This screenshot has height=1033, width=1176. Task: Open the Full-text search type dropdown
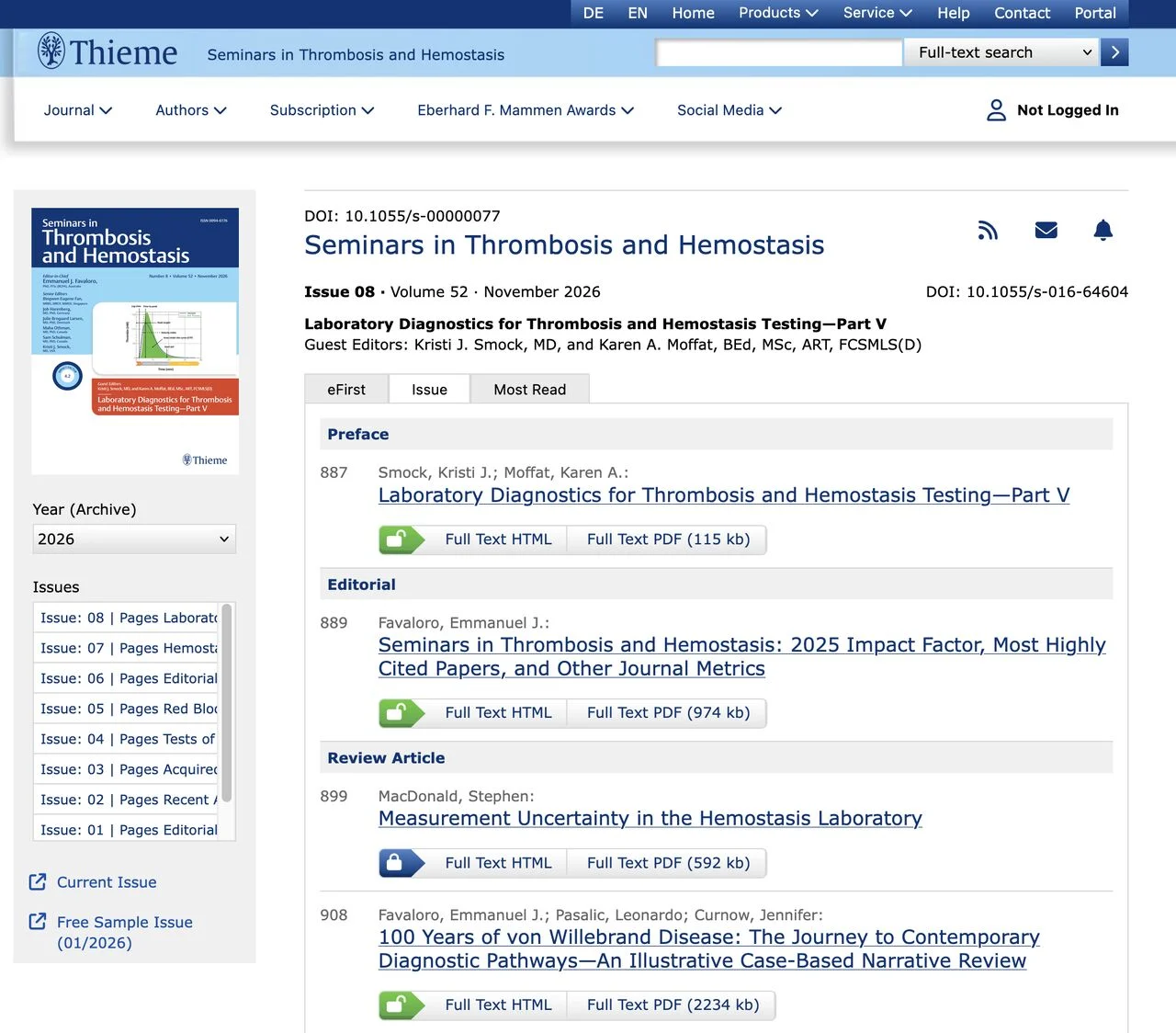pos(1002,52)
